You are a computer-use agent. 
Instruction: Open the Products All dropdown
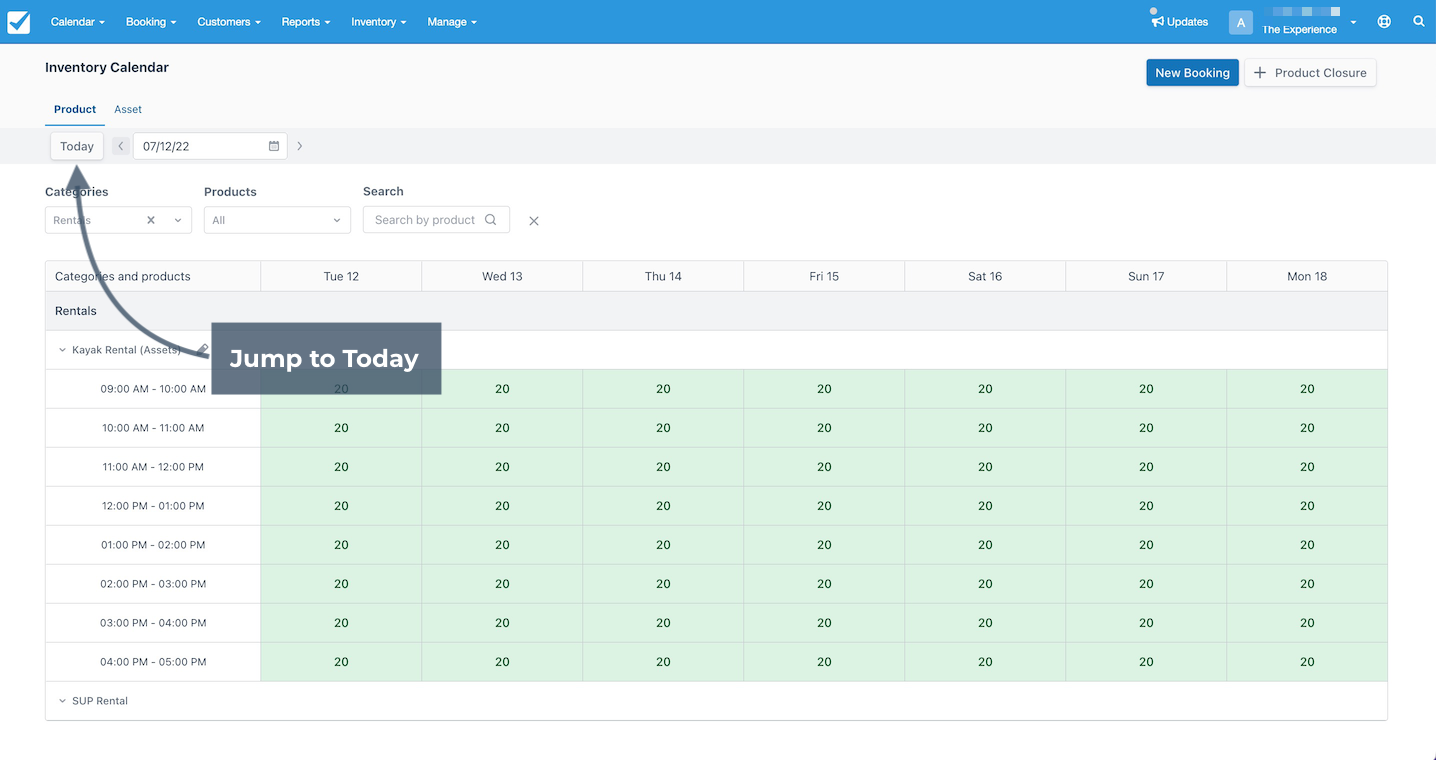[277, 220]
